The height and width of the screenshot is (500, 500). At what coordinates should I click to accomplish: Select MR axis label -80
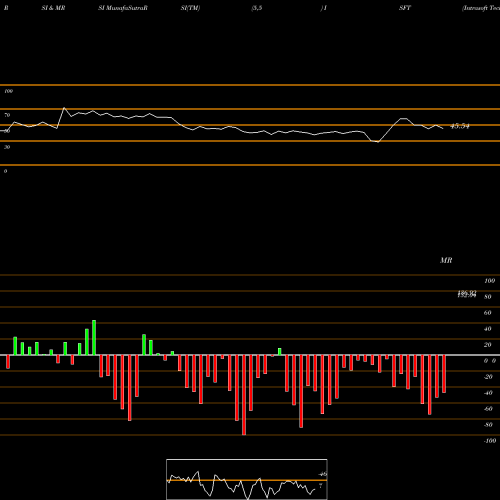pos(488,425)
